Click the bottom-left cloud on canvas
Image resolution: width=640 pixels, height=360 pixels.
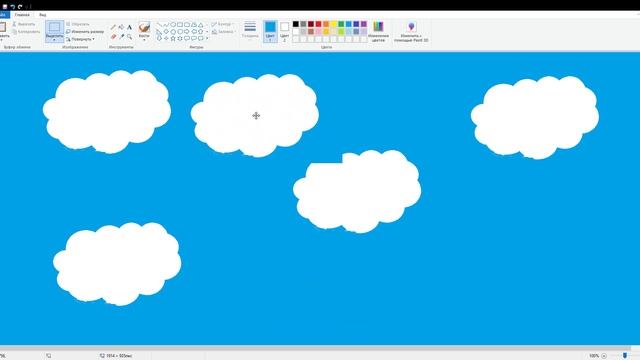coord(117,264)
